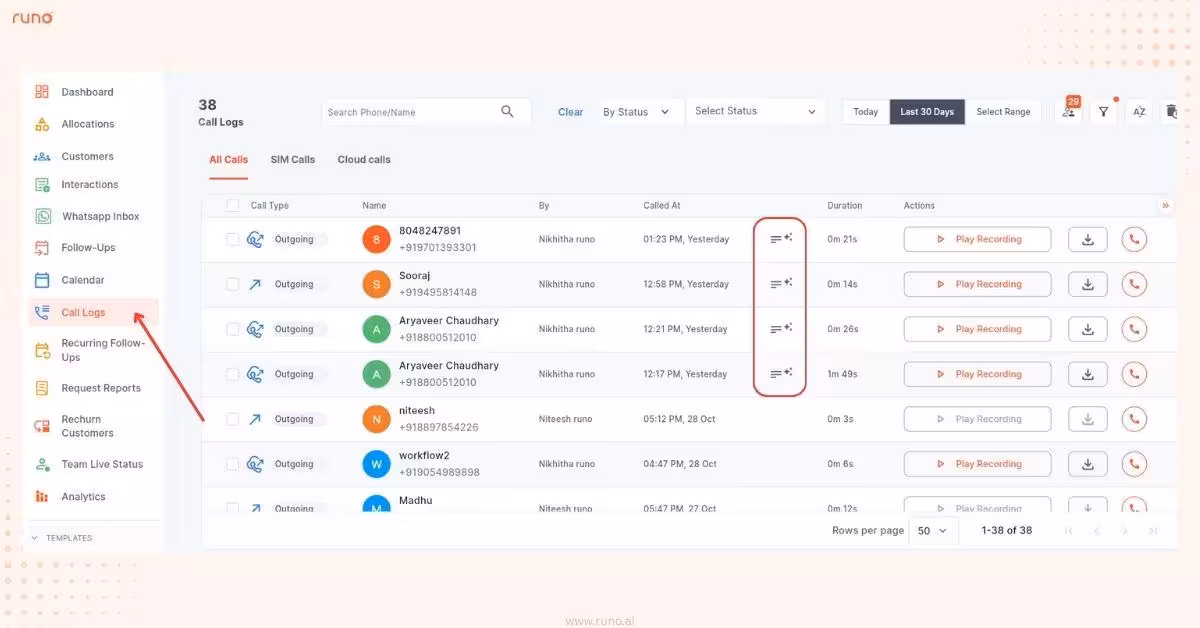Check the select-all checkbox in table header

(x=231, y=205)
